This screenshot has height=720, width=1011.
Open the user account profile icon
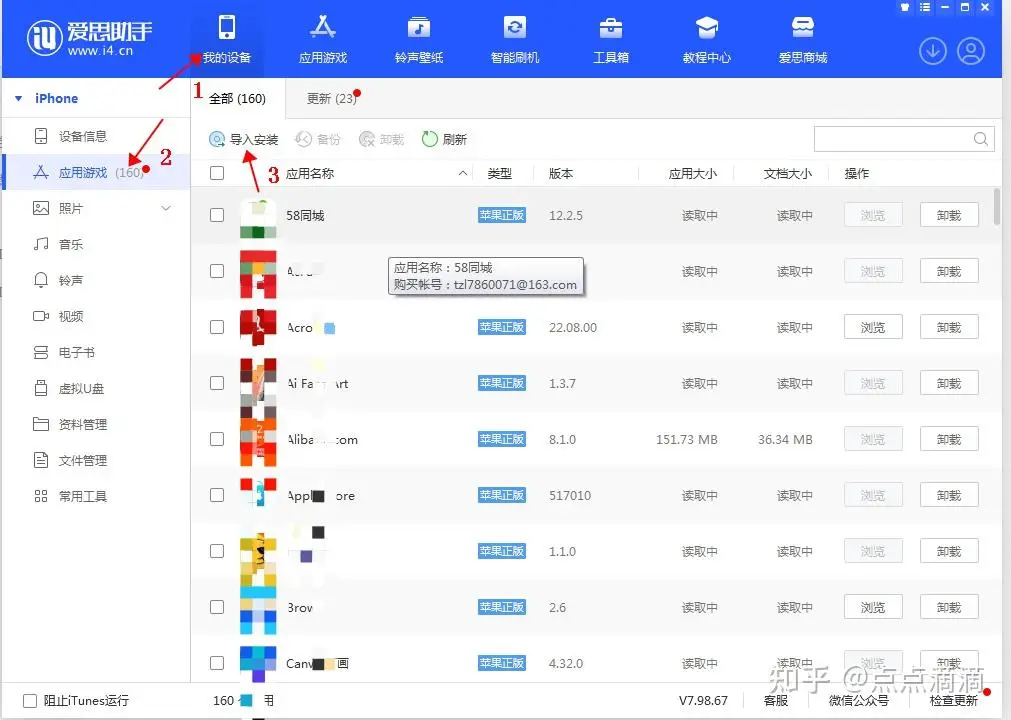coord(970,52)
